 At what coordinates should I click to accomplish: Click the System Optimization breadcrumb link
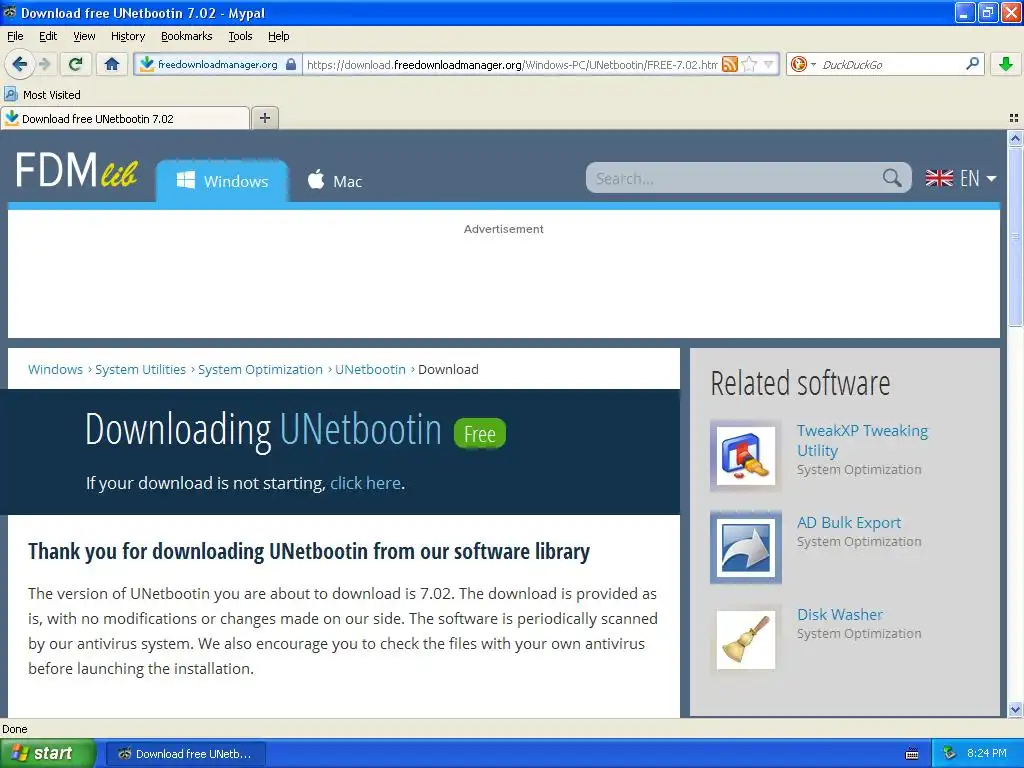click(x=261, y=369)
